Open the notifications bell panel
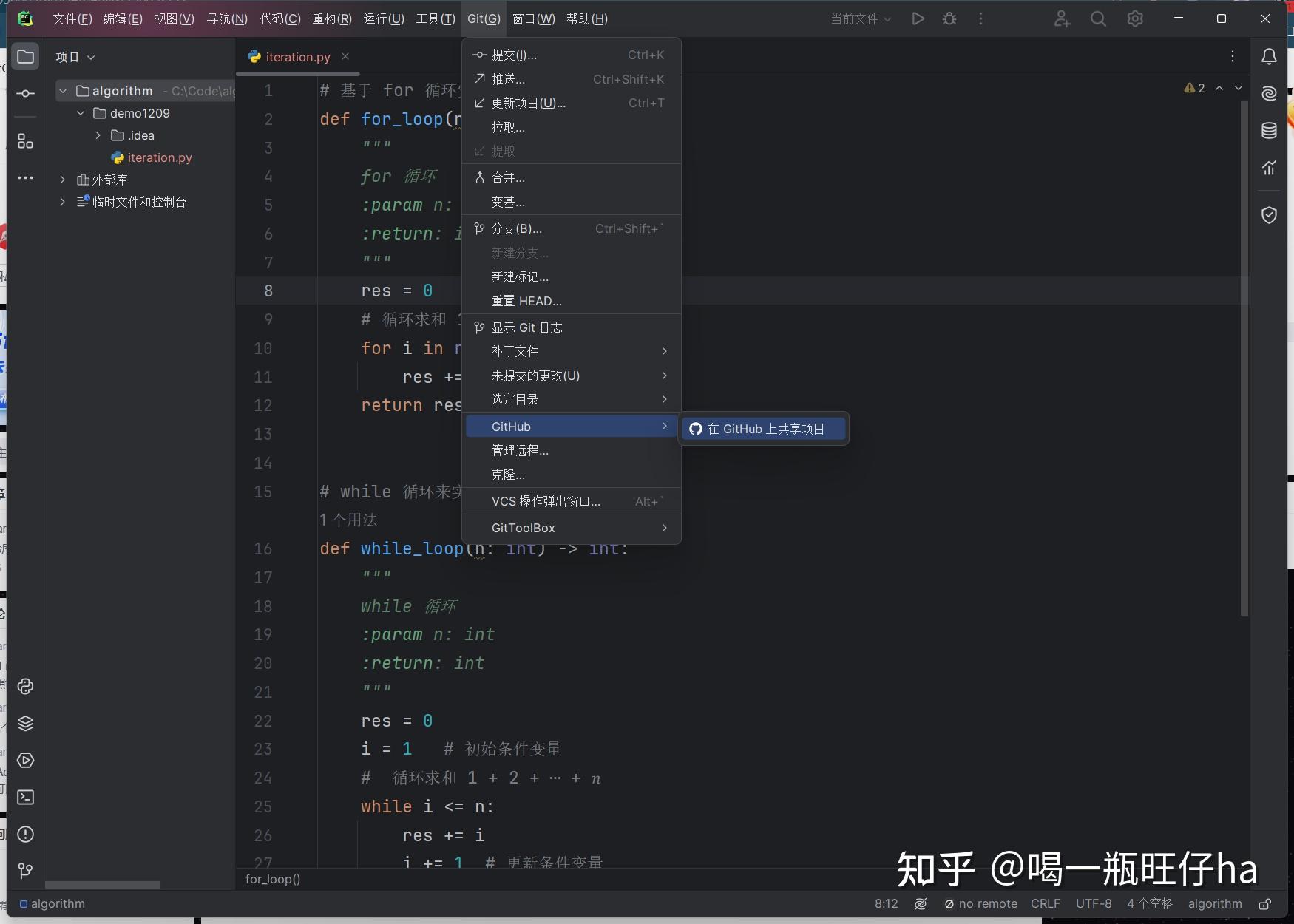1294x924 pixels. click(1269, 56)
